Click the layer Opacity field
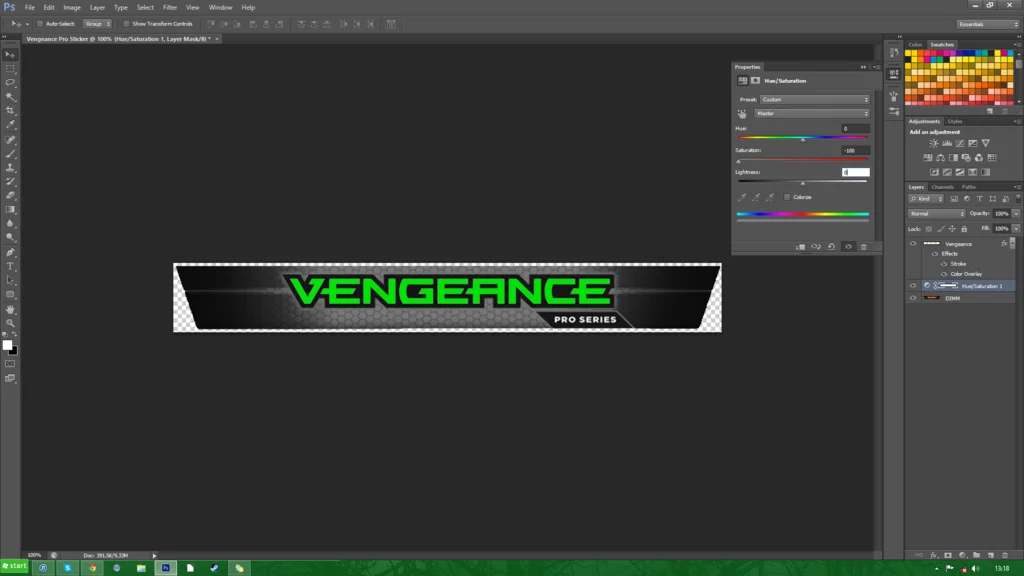The width and height of the screenshot is (1024, 576). [x=1002, y=214]
